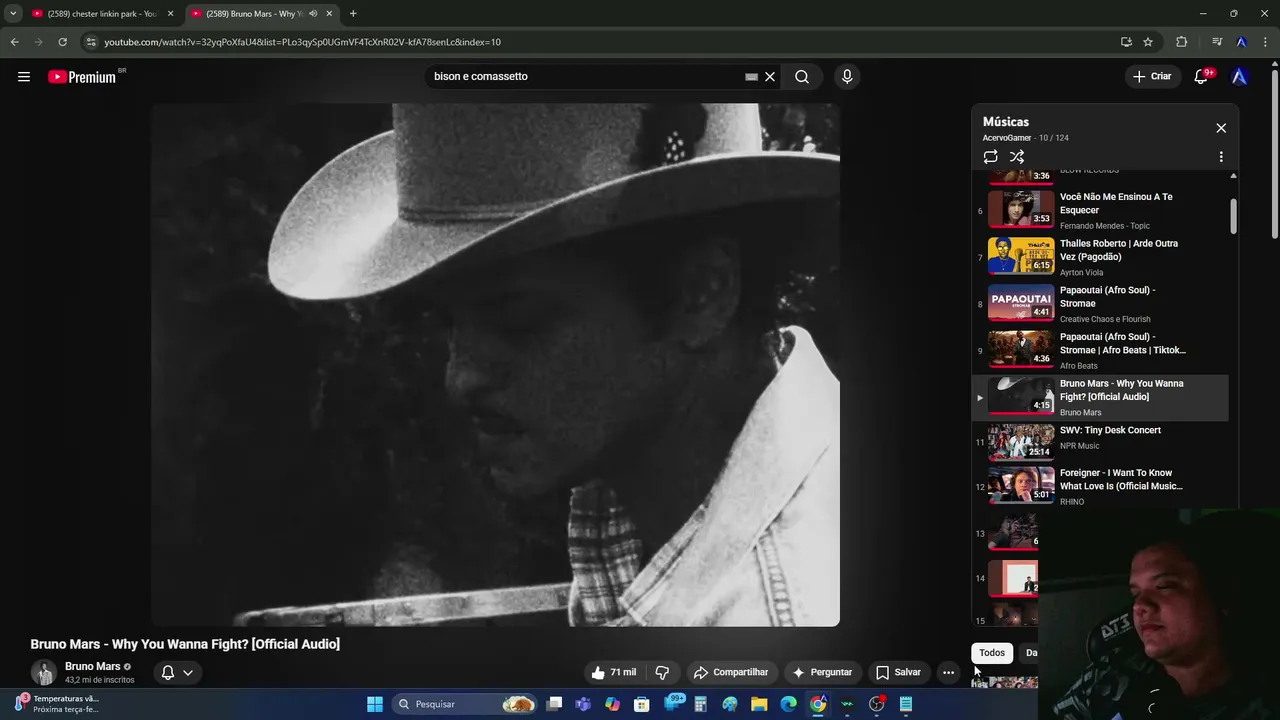
Task: Open a new browser tab
Action: pos(353,14)
